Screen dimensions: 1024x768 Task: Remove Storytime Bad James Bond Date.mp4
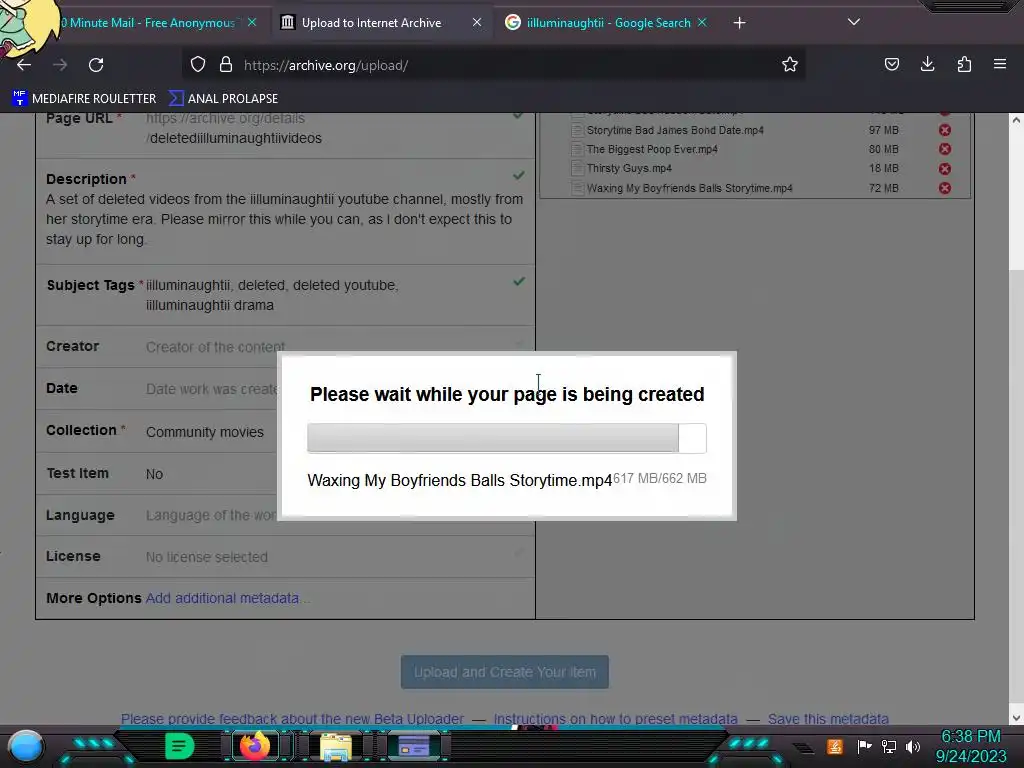click(x=944, y=130)
